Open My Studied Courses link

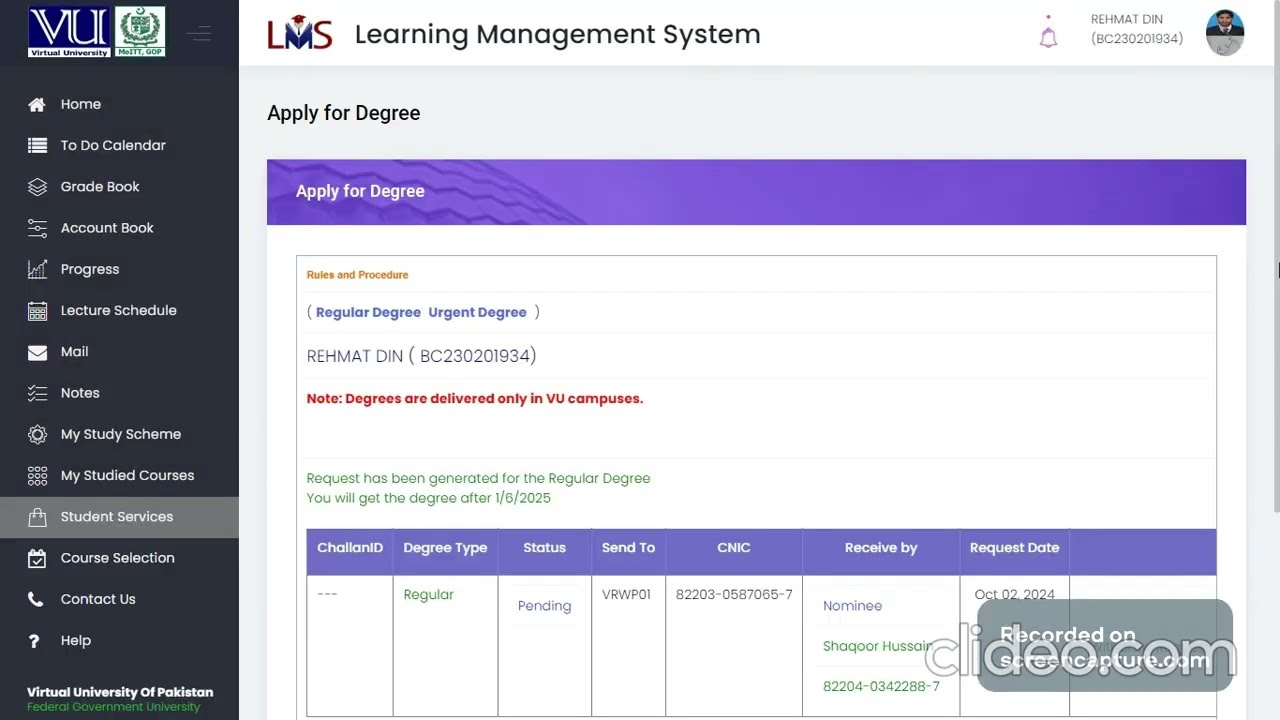click(x=127, y=476)
